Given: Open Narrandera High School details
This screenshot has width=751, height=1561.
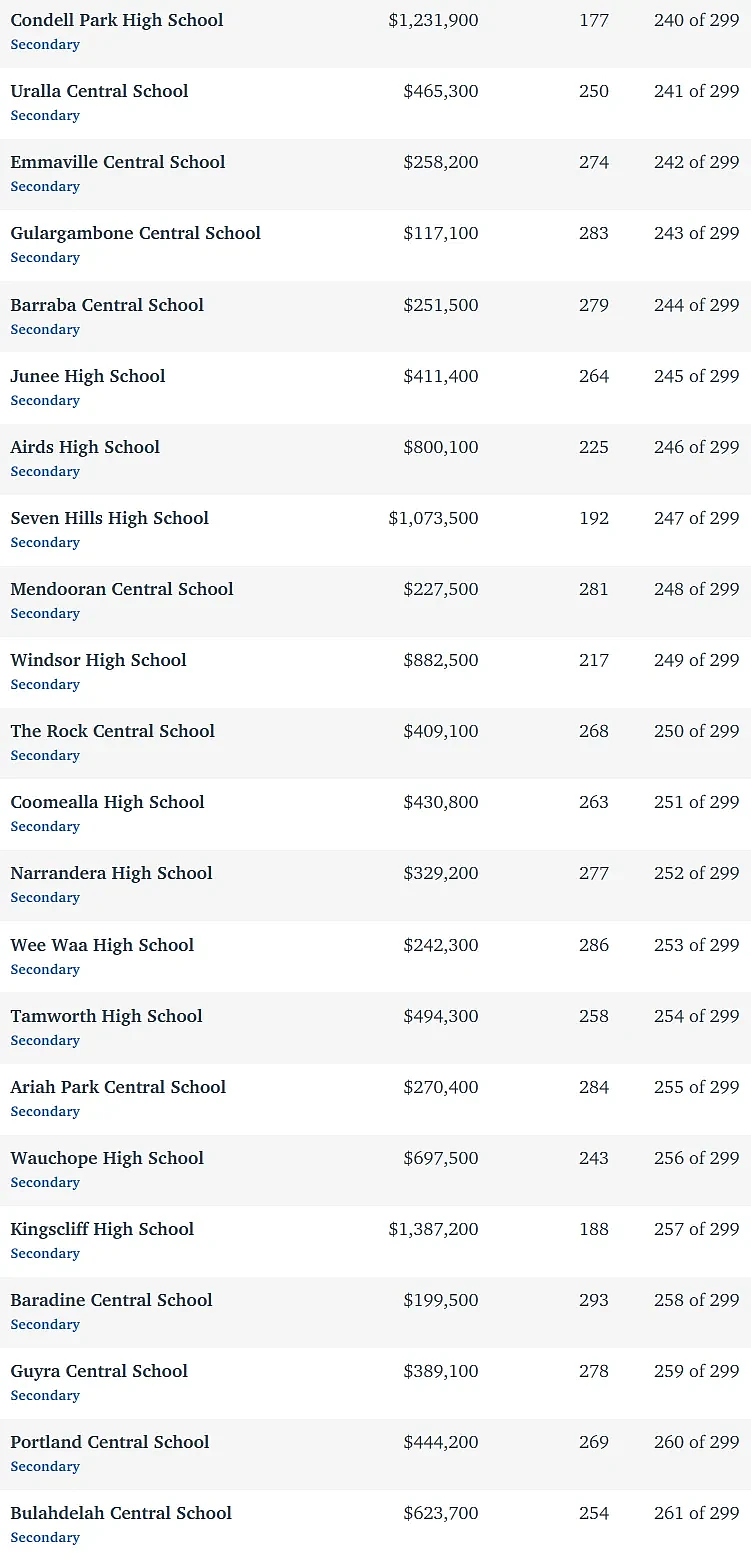Looking at the screenshot, I should (111, 873).
